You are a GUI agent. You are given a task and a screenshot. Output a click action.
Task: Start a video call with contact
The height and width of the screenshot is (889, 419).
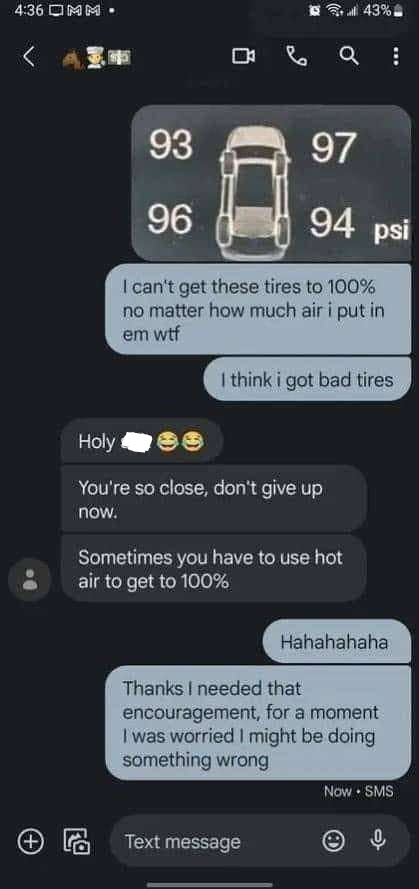pos(243,56)
